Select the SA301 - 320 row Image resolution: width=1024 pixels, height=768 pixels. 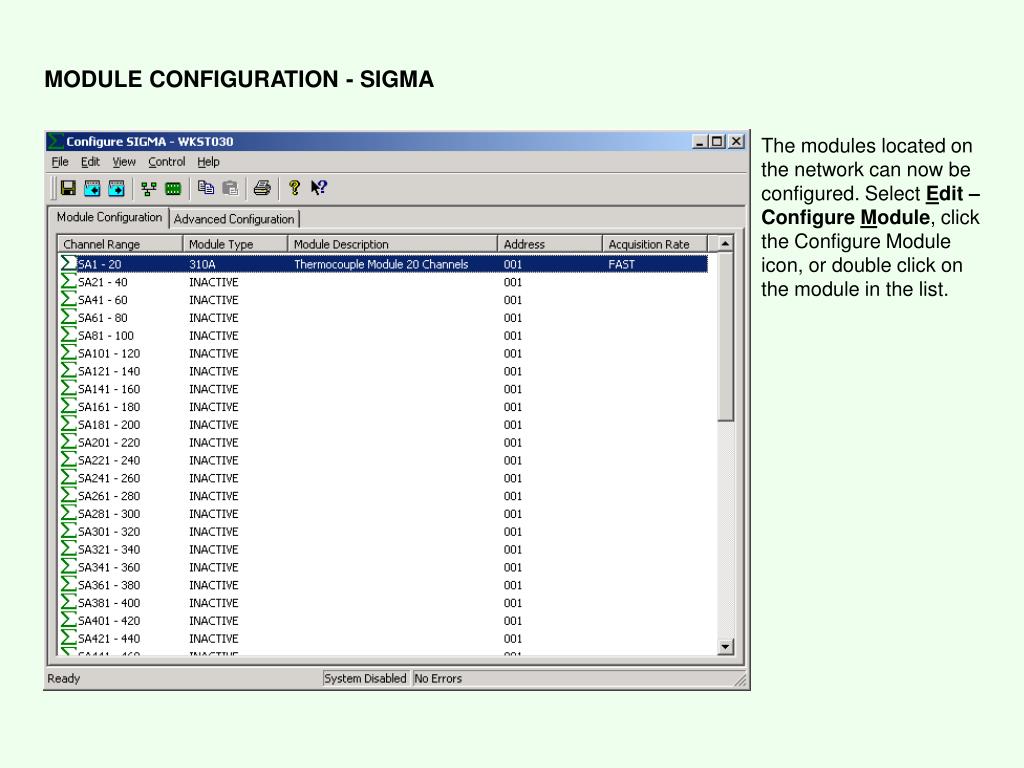383,532
